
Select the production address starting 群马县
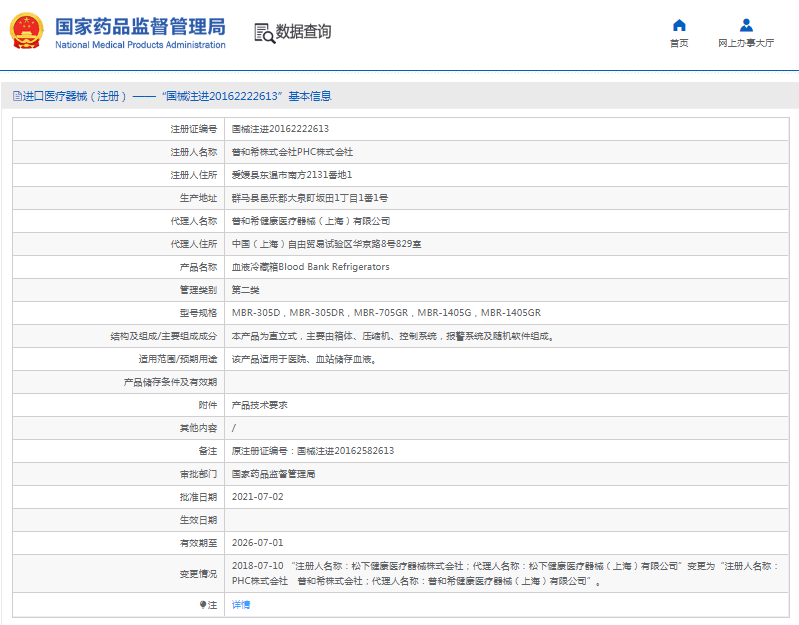coord(310,198)
